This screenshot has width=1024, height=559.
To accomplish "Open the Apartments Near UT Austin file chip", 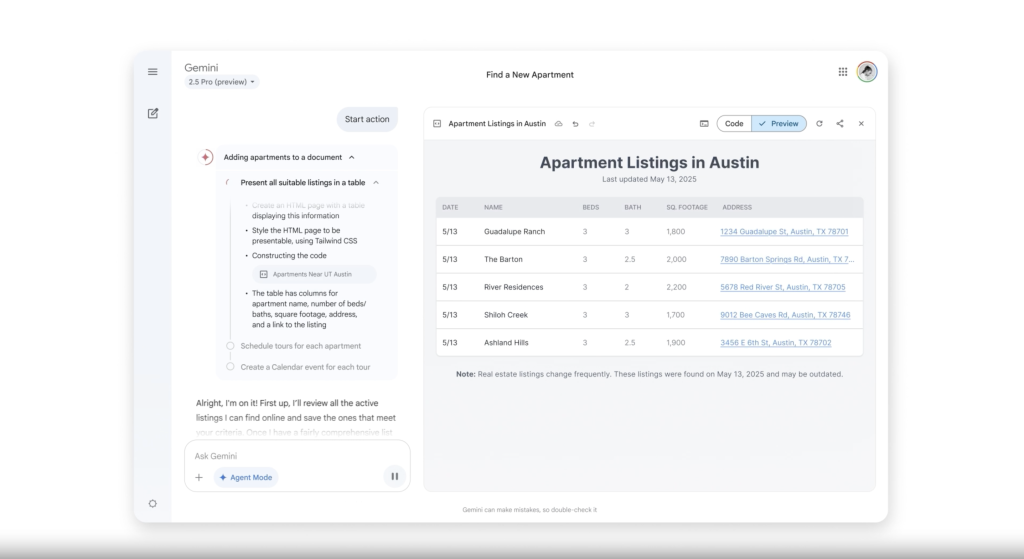I will (x=314, y=274).
